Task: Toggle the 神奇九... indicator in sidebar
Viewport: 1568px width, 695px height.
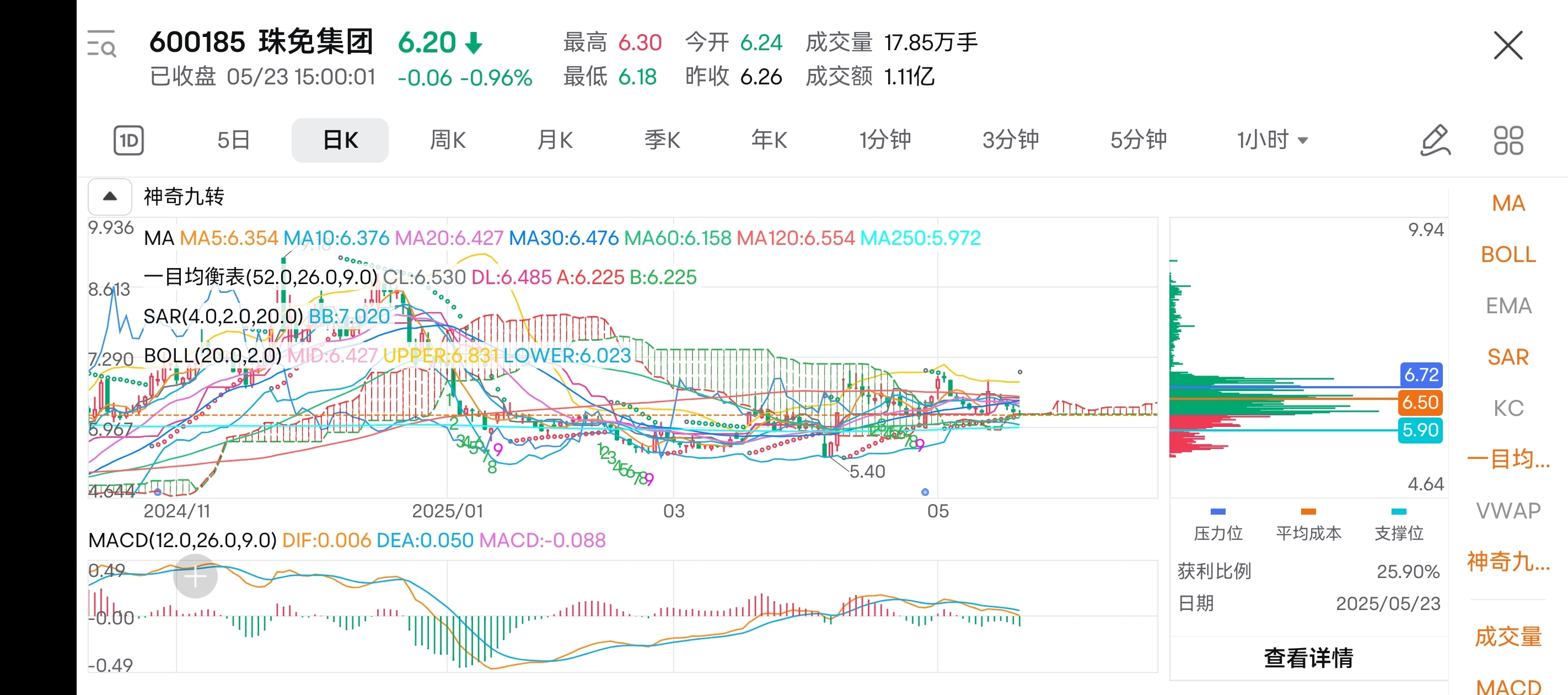Action: [x=1508, y=561]
